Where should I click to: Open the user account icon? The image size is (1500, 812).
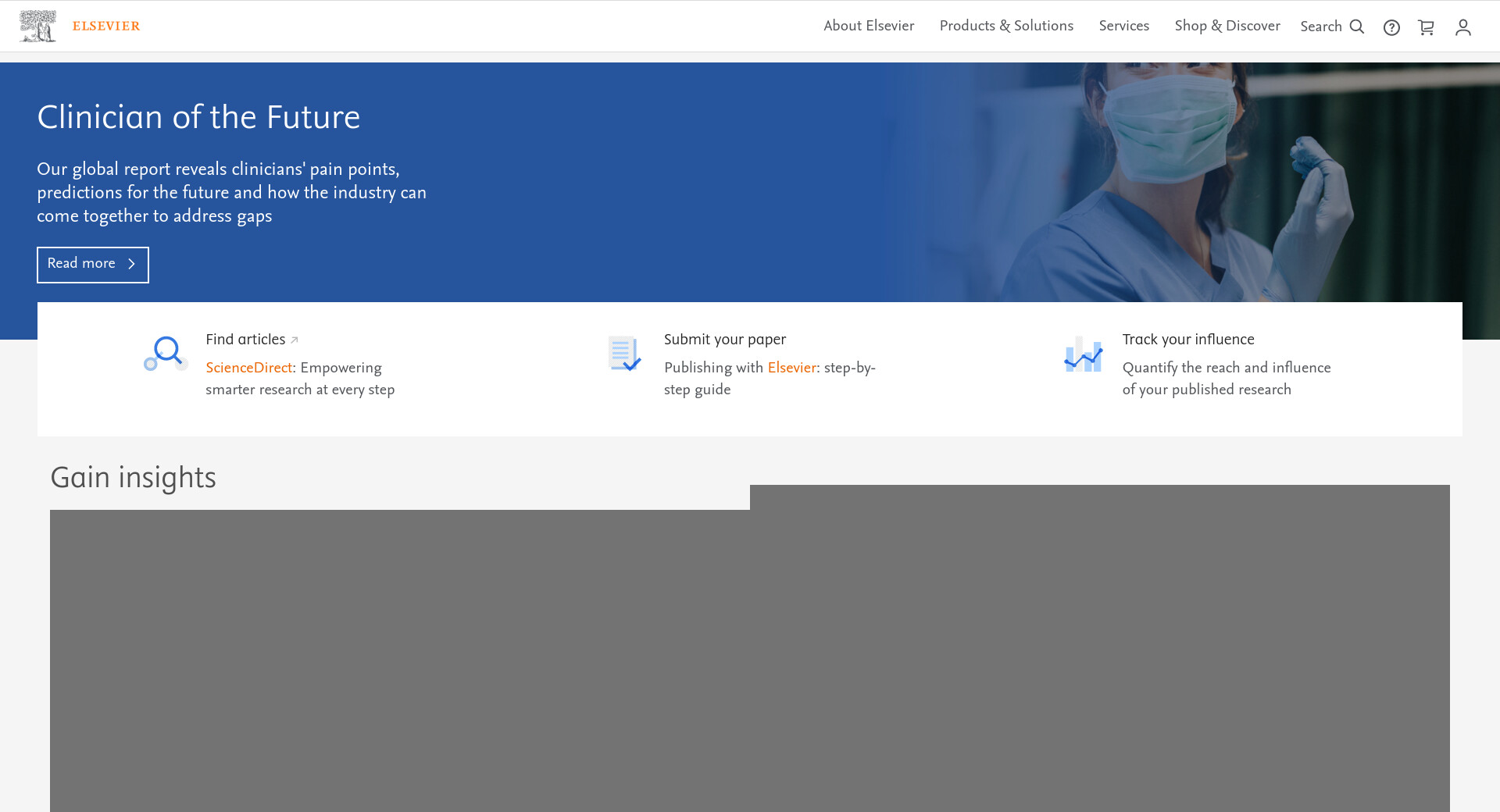[1463, 27]
